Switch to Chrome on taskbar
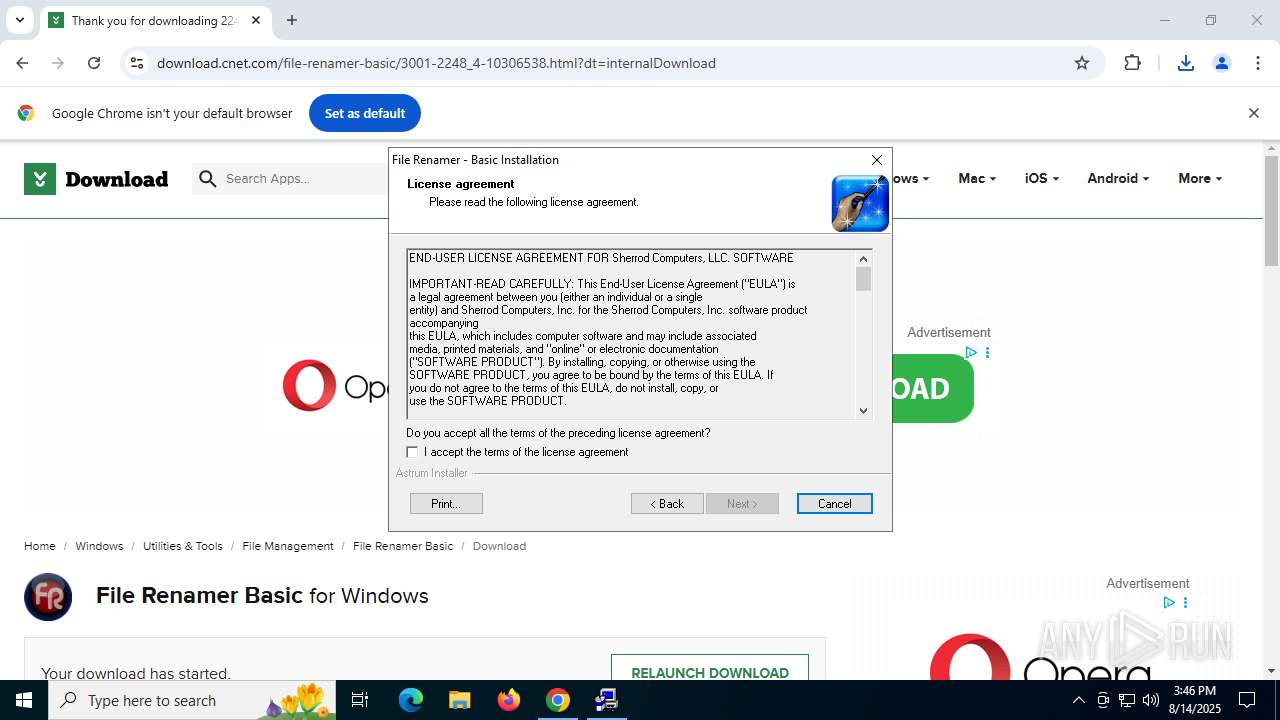 (x=557, y=700)
